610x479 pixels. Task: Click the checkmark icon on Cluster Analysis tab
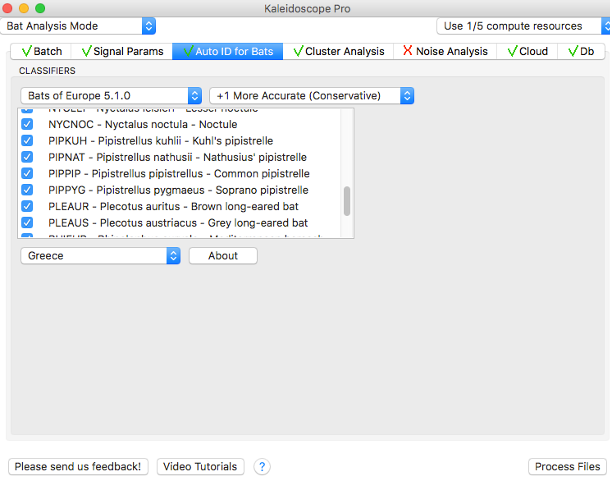297,51
